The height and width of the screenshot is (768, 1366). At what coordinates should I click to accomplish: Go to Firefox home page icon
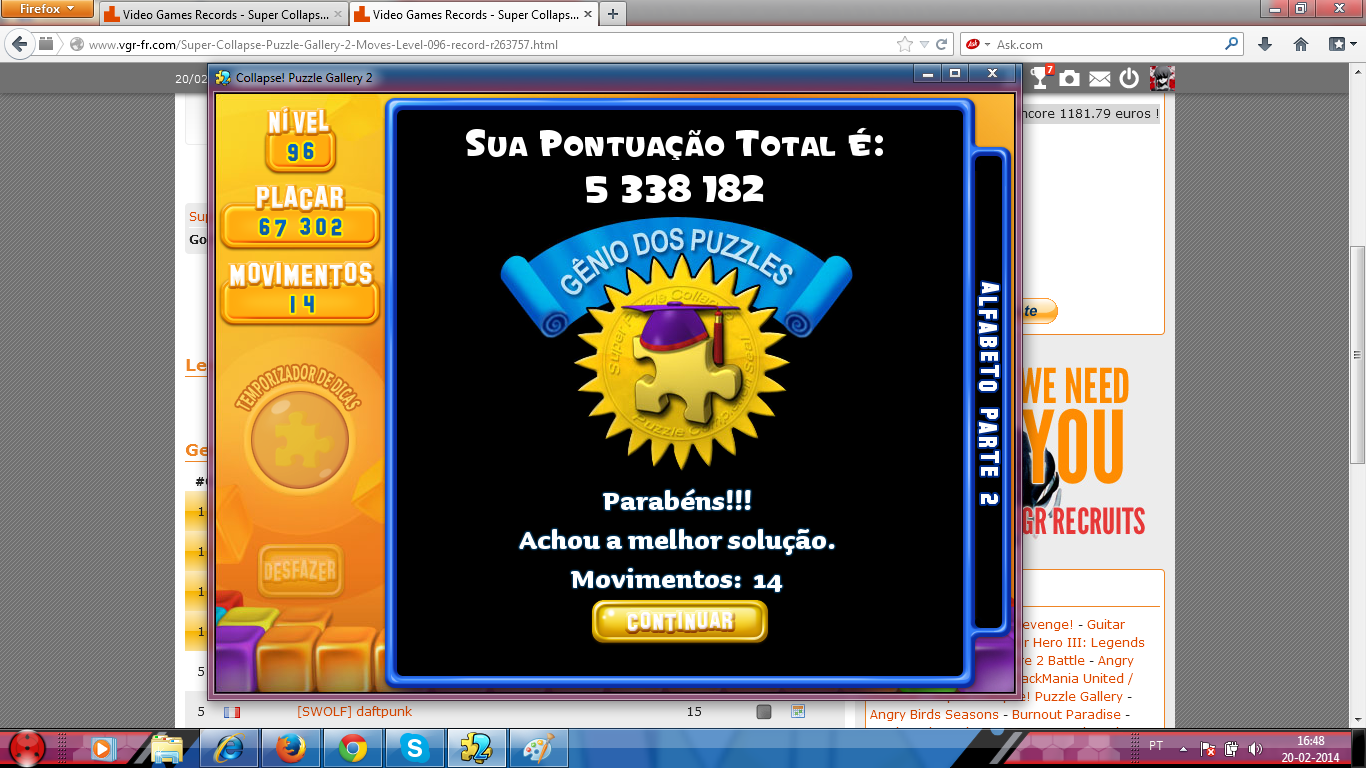1301,44
